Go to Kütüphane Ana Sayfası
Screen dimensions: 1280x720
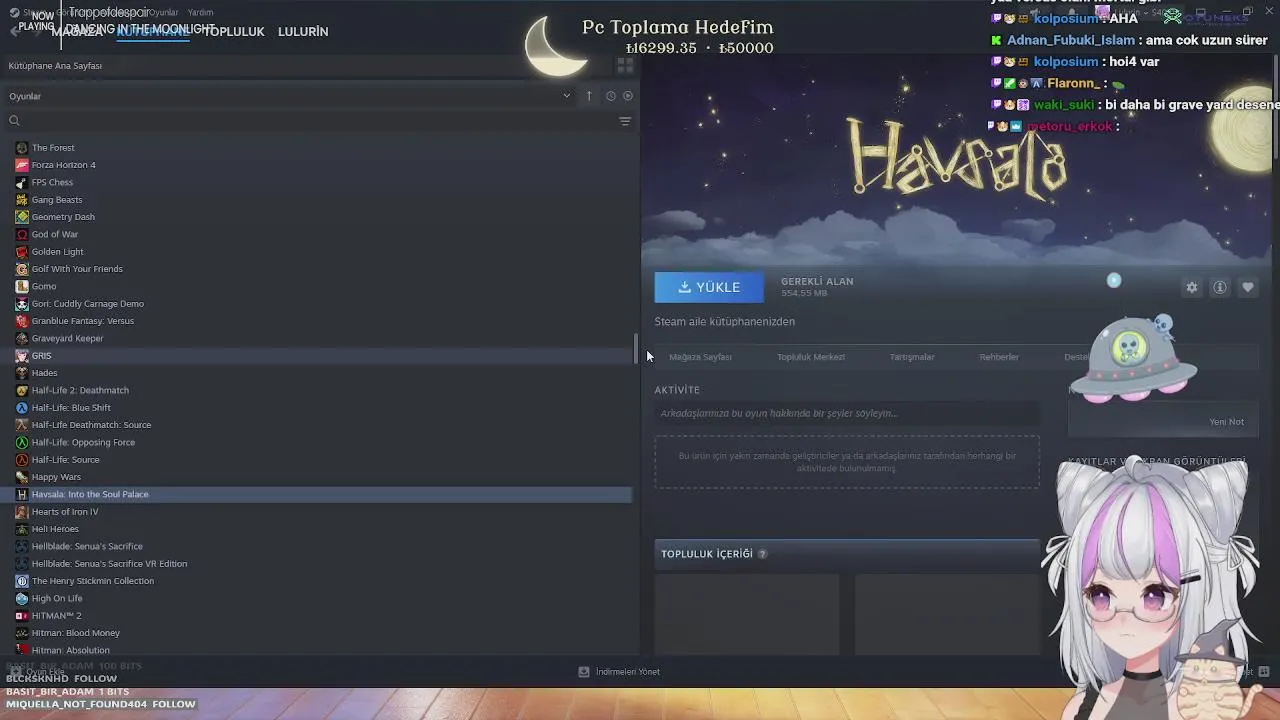(55, 66)
